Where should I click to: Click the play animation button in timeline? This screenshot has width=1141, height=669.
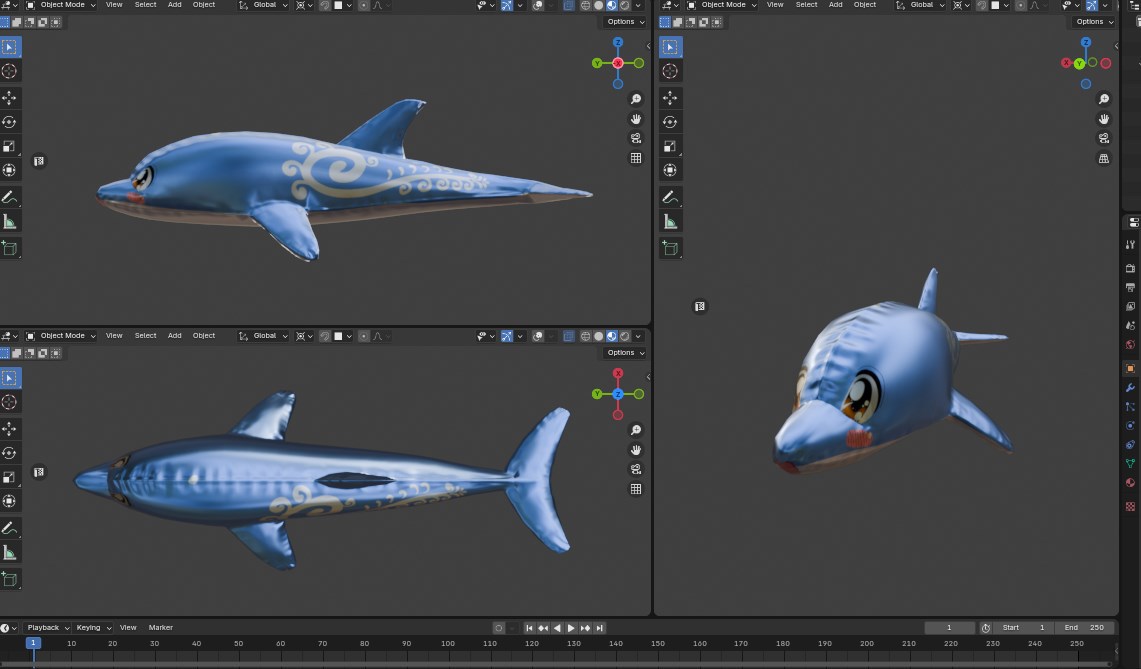[570, 628]
